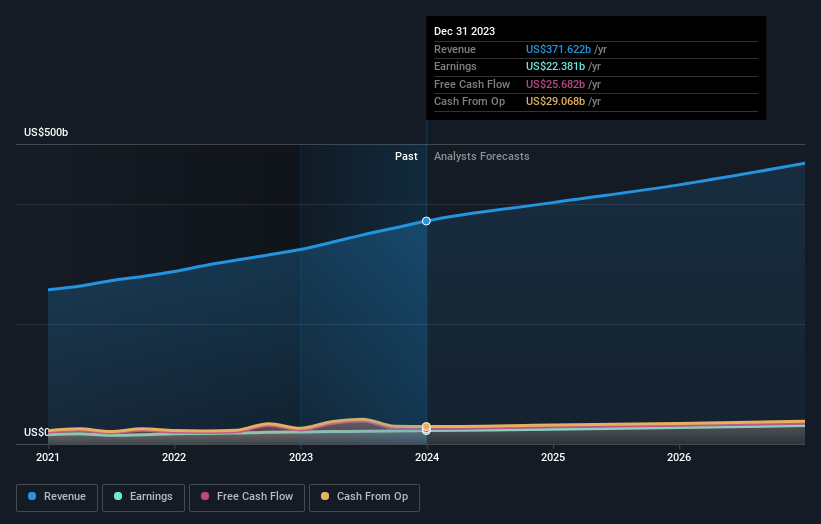Click the Free Cash Flow label in tooltip
The height and width of the screenshot is (524, 821).
point(472,84)
